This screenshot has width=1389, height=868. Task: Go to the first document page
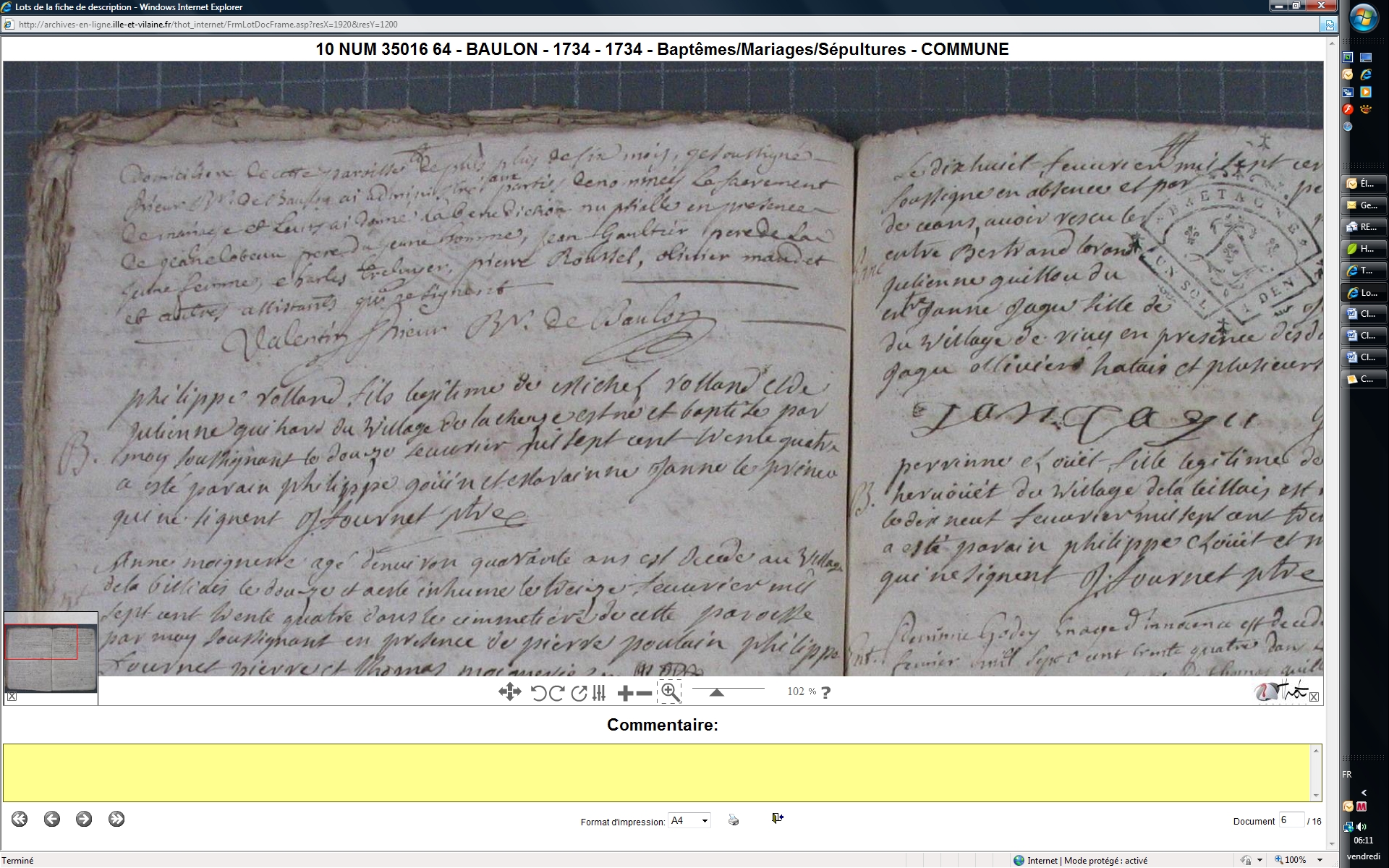[20, 819]
